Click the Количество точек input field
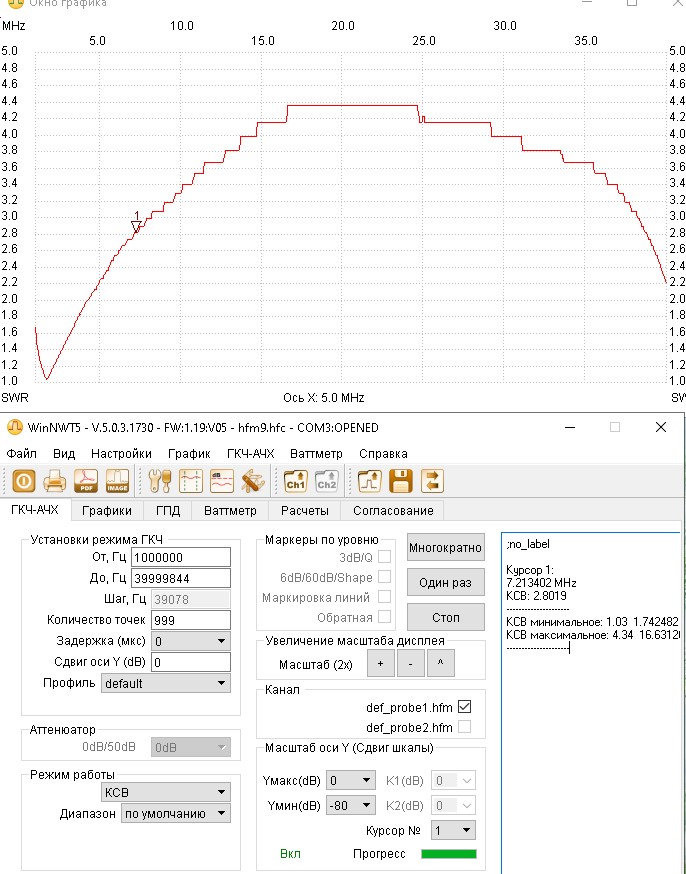 (x=191, y=620)
